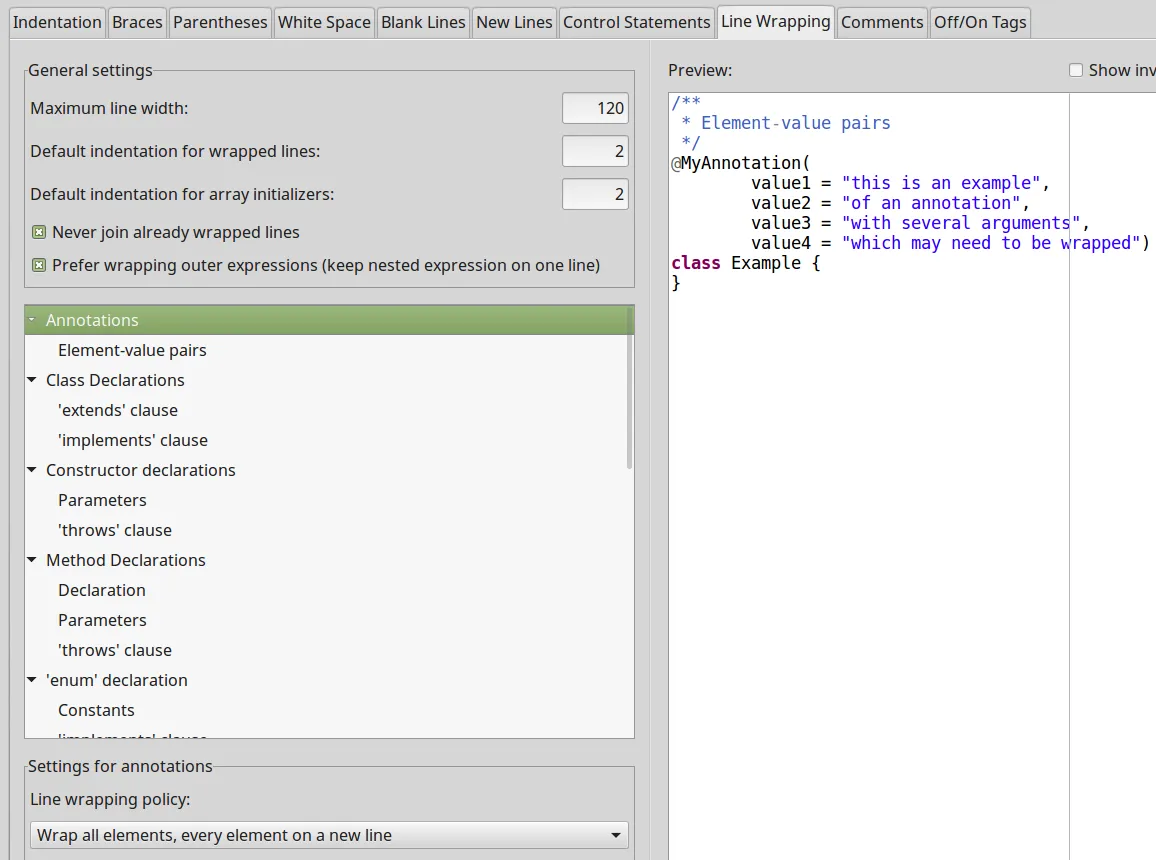Collapse the Annotations tree node

33,320
